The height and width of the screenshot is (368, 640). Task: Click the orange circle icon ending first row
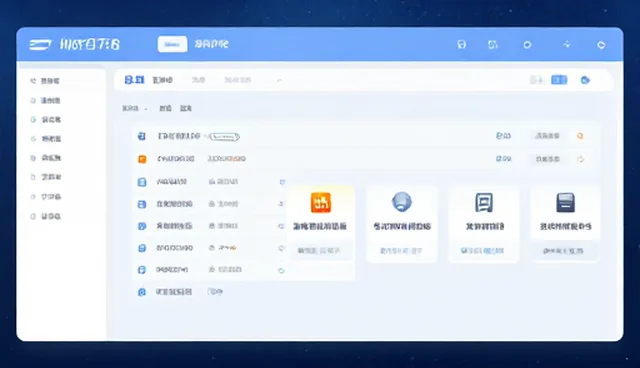tap(580, 136)
